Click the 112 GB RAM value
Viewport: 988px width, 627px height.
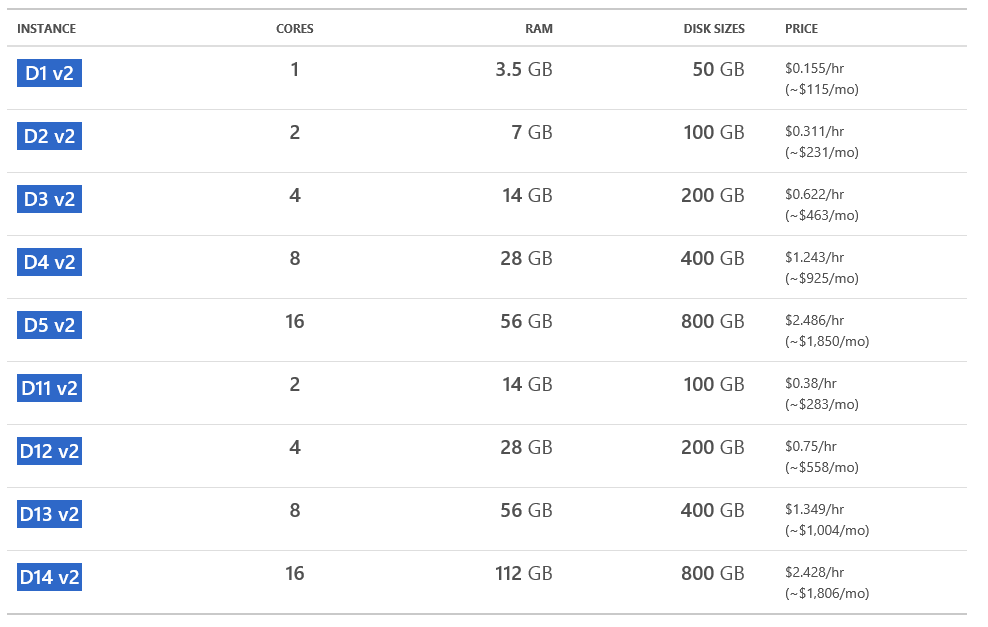pyautogui.click(x=523, y=573)
